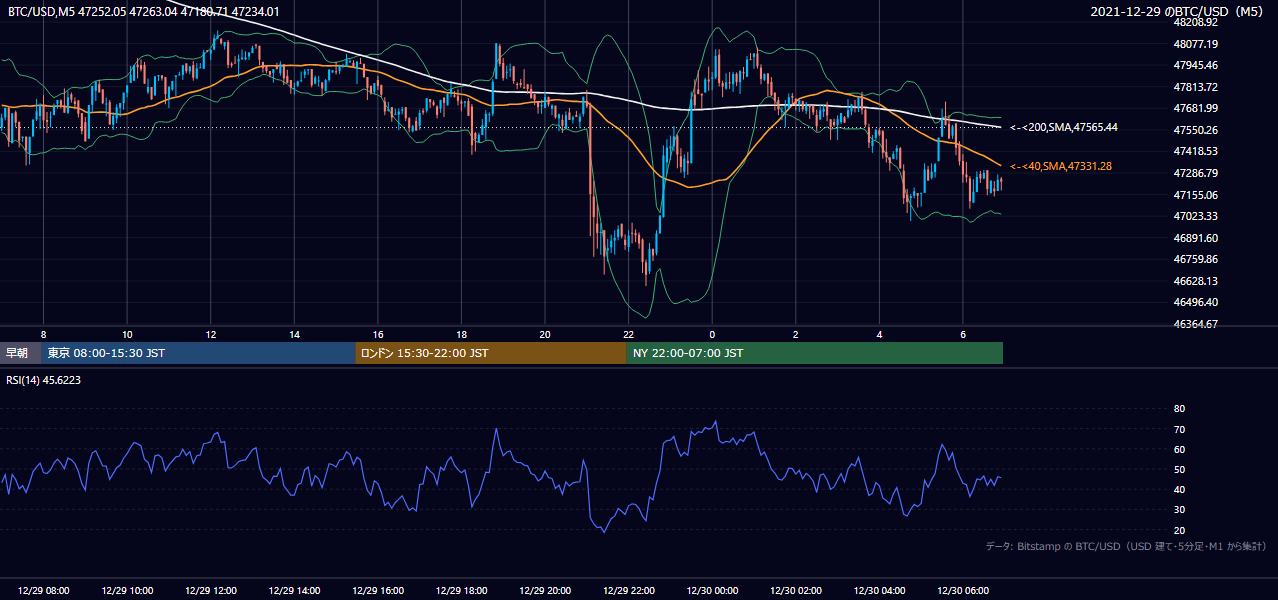Click the price axis label 48077.19

(1195, 44)
